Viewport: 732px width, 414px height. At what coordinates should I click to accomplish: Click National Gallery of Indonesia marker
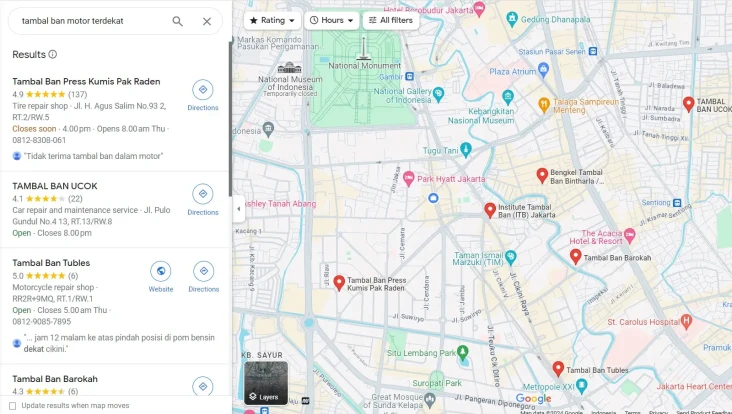438,93
